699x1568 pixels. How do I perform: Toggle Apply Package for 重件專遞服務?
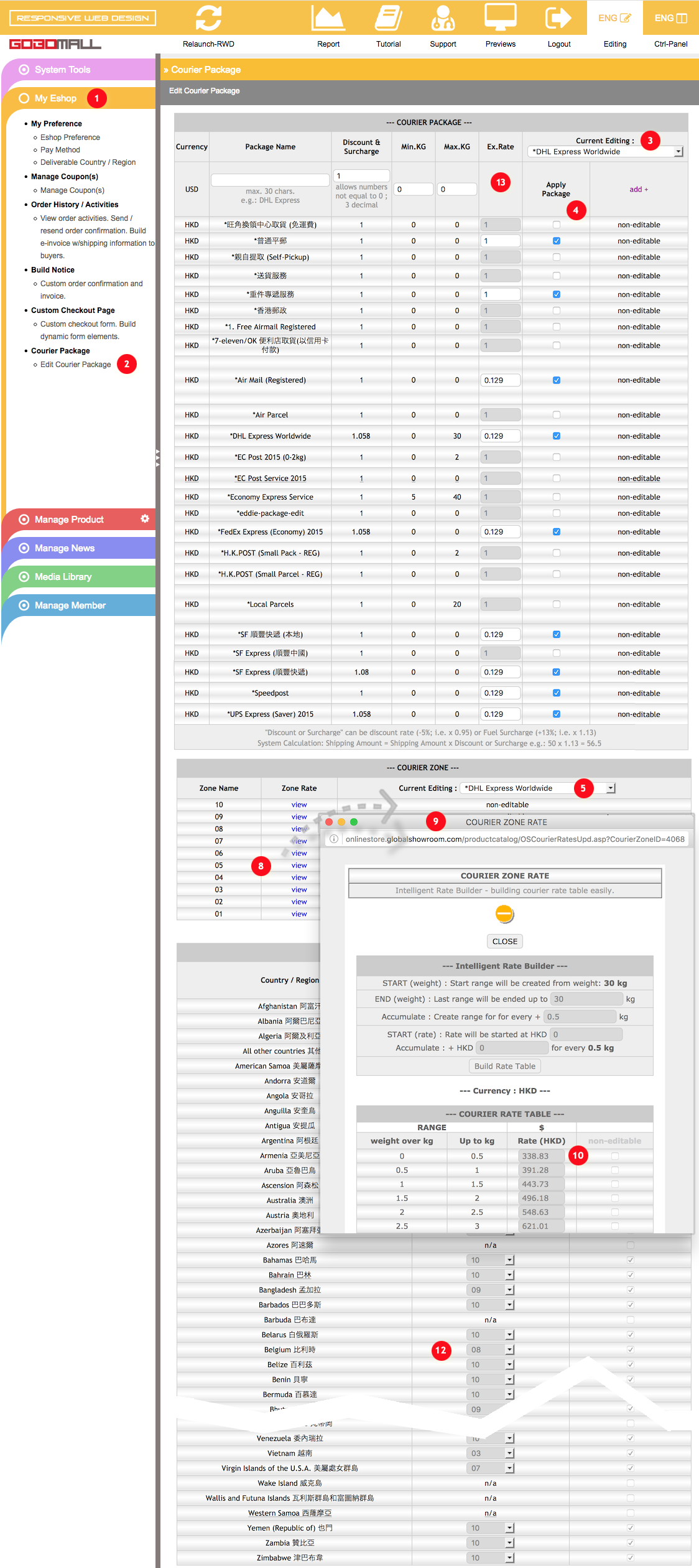[x=557, y=294]
